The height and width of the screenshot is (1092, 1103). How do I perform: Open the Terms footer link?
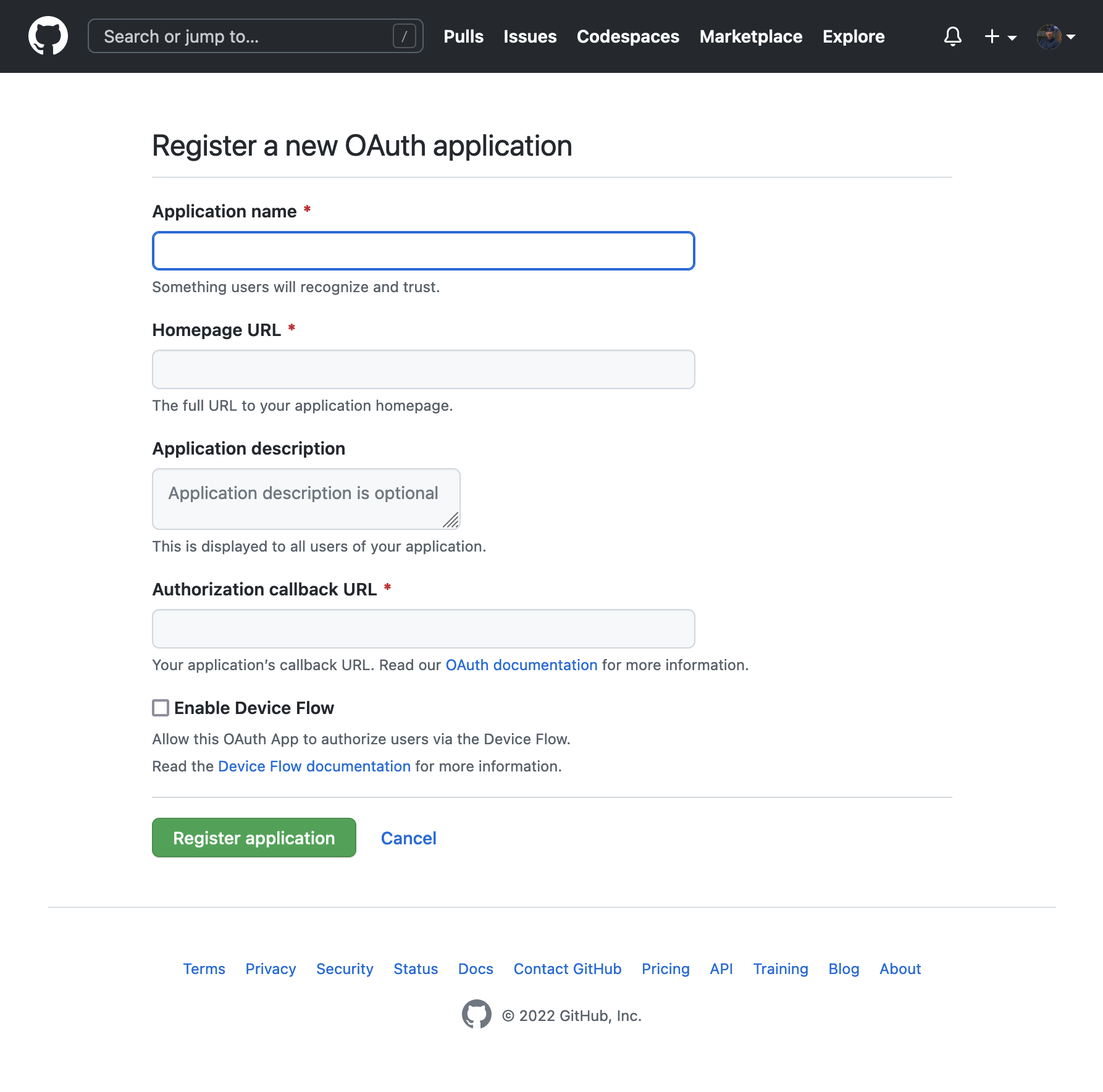pyautogui.click(x=204, y=969)
